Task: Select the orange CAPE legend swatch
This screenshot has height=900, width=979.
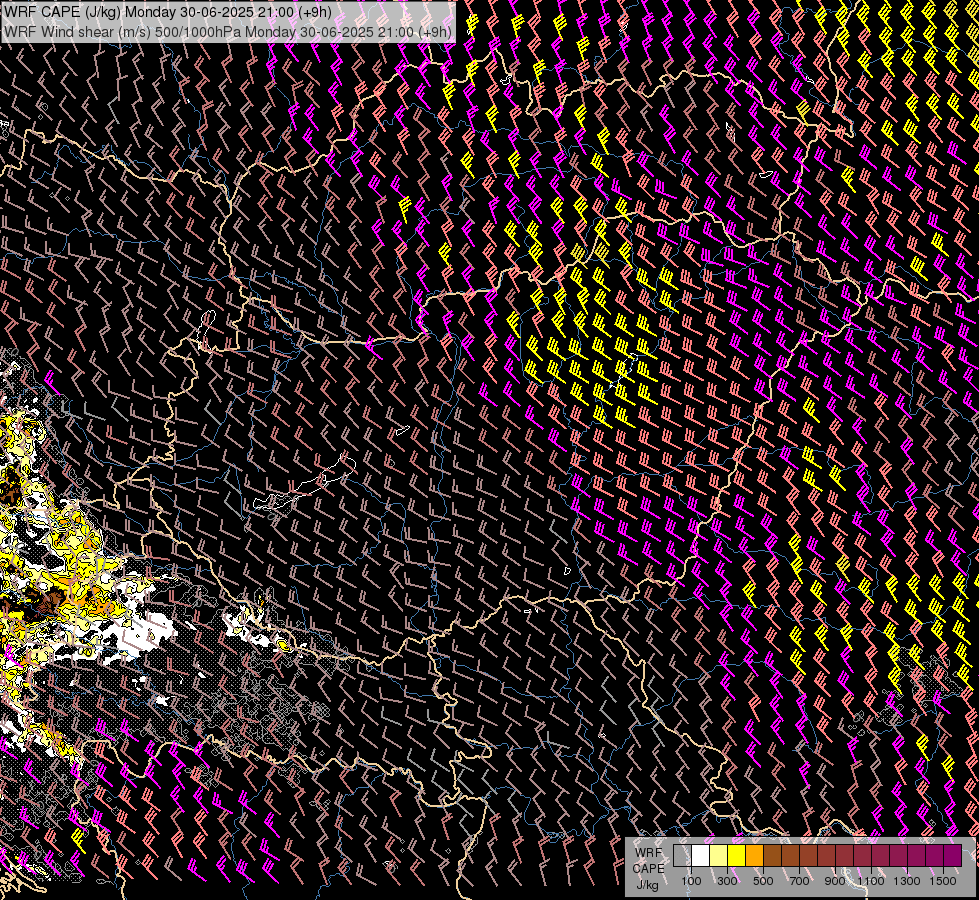Action: (x=754, y=856)
